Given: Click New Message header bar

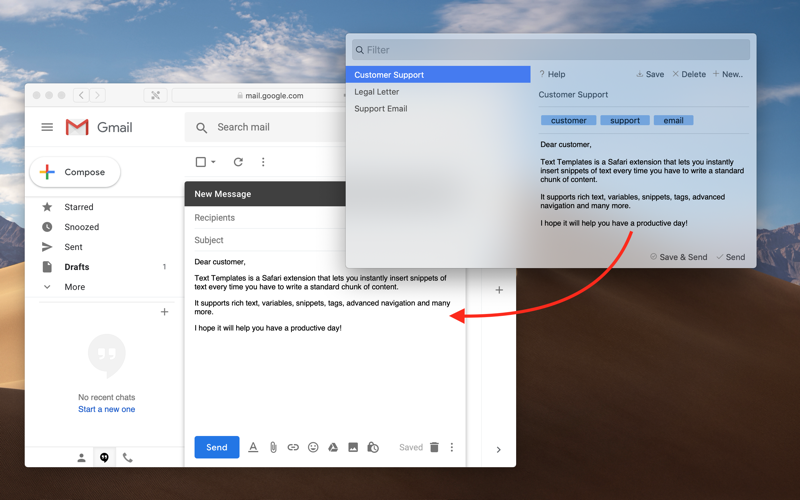Looking at the screenshot, I should (x=265, y=194).
